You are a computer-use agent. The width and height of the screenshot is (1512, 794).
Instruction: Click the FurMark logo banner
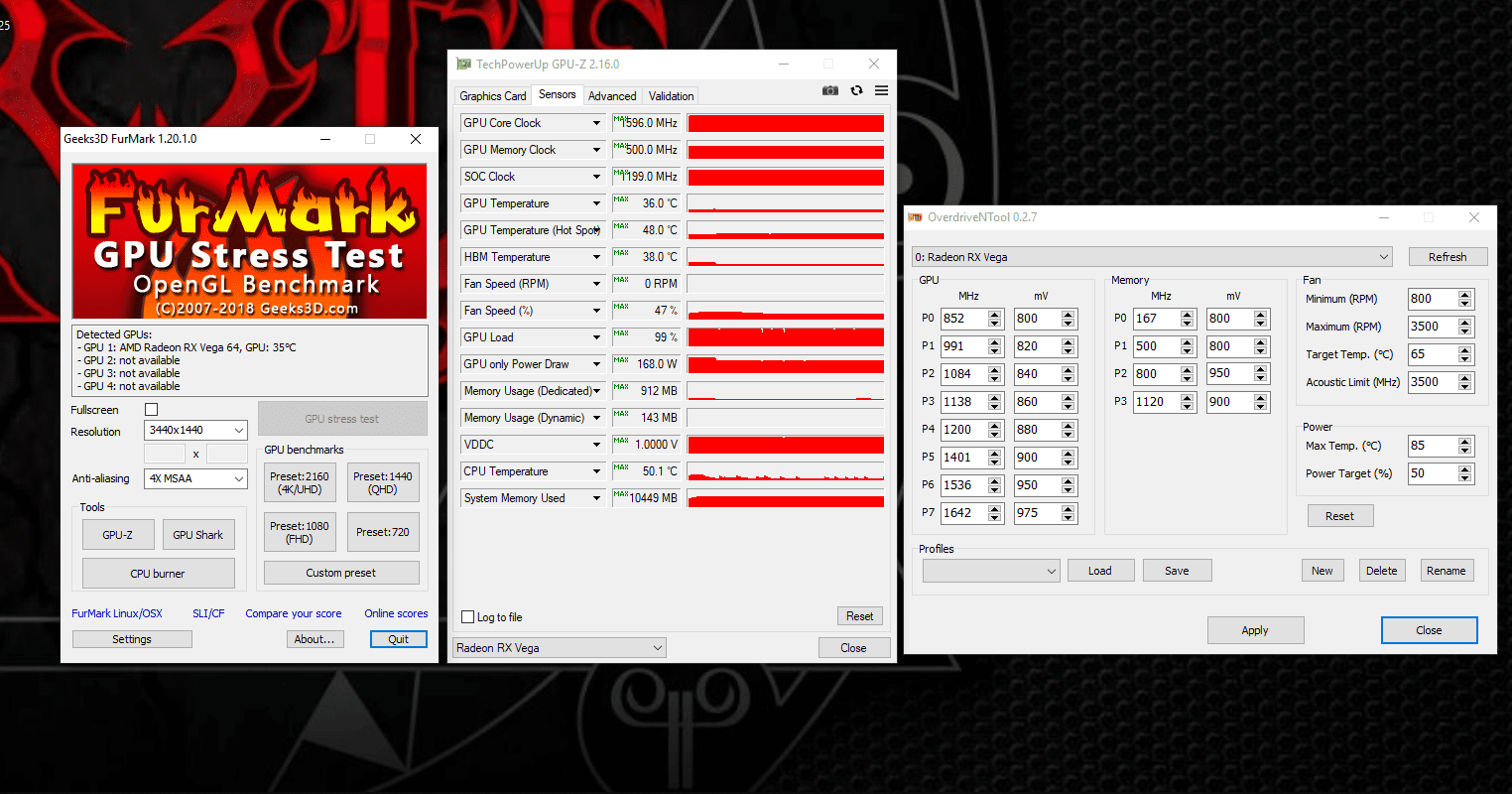point(249,241)
